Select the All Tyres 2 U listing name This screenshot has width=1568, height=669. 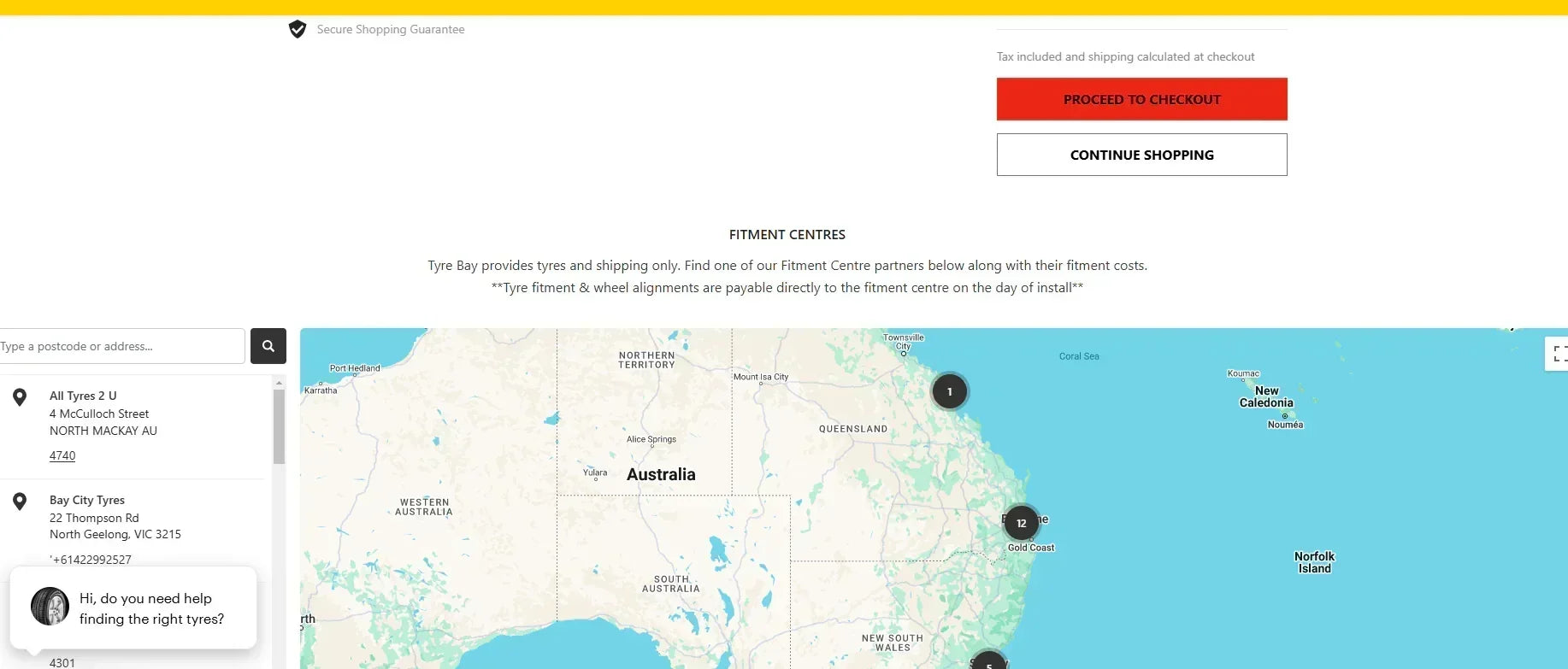coord(83,396)
